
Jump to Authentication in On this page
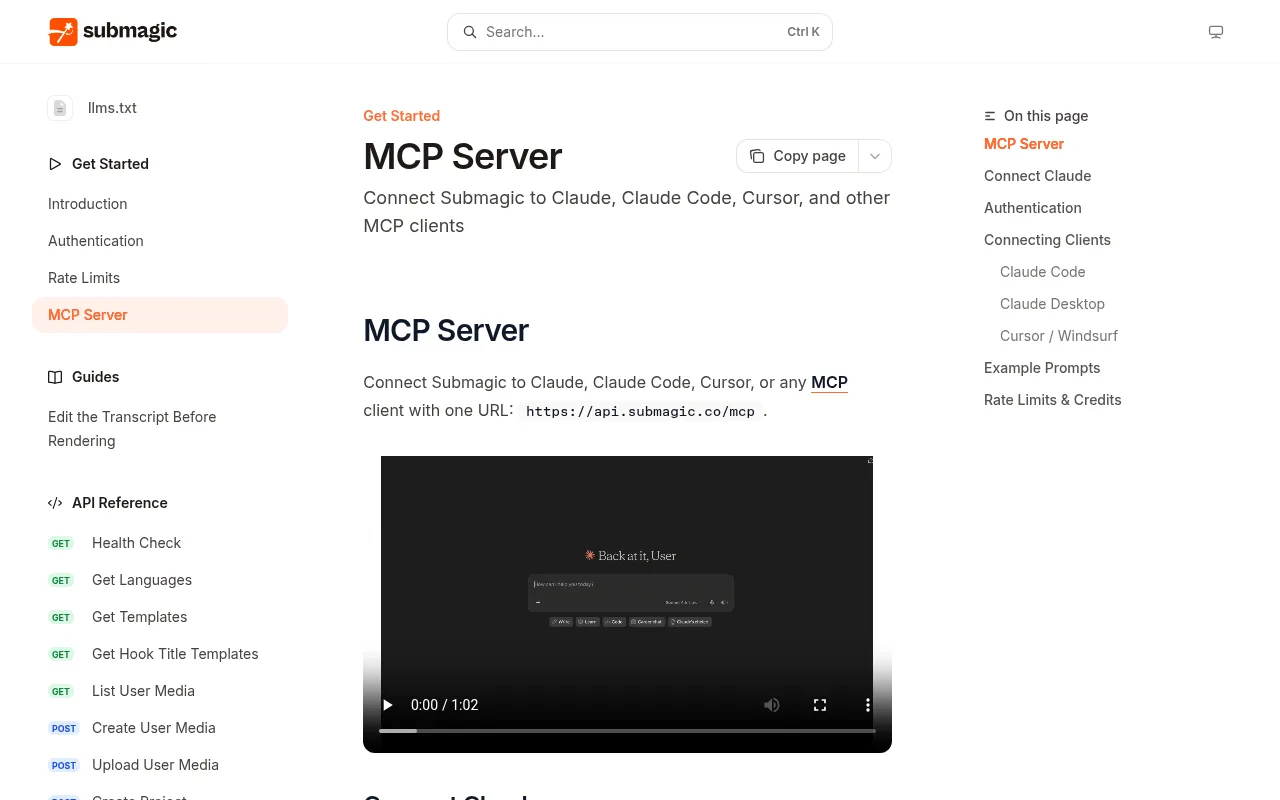[1033, 208]
